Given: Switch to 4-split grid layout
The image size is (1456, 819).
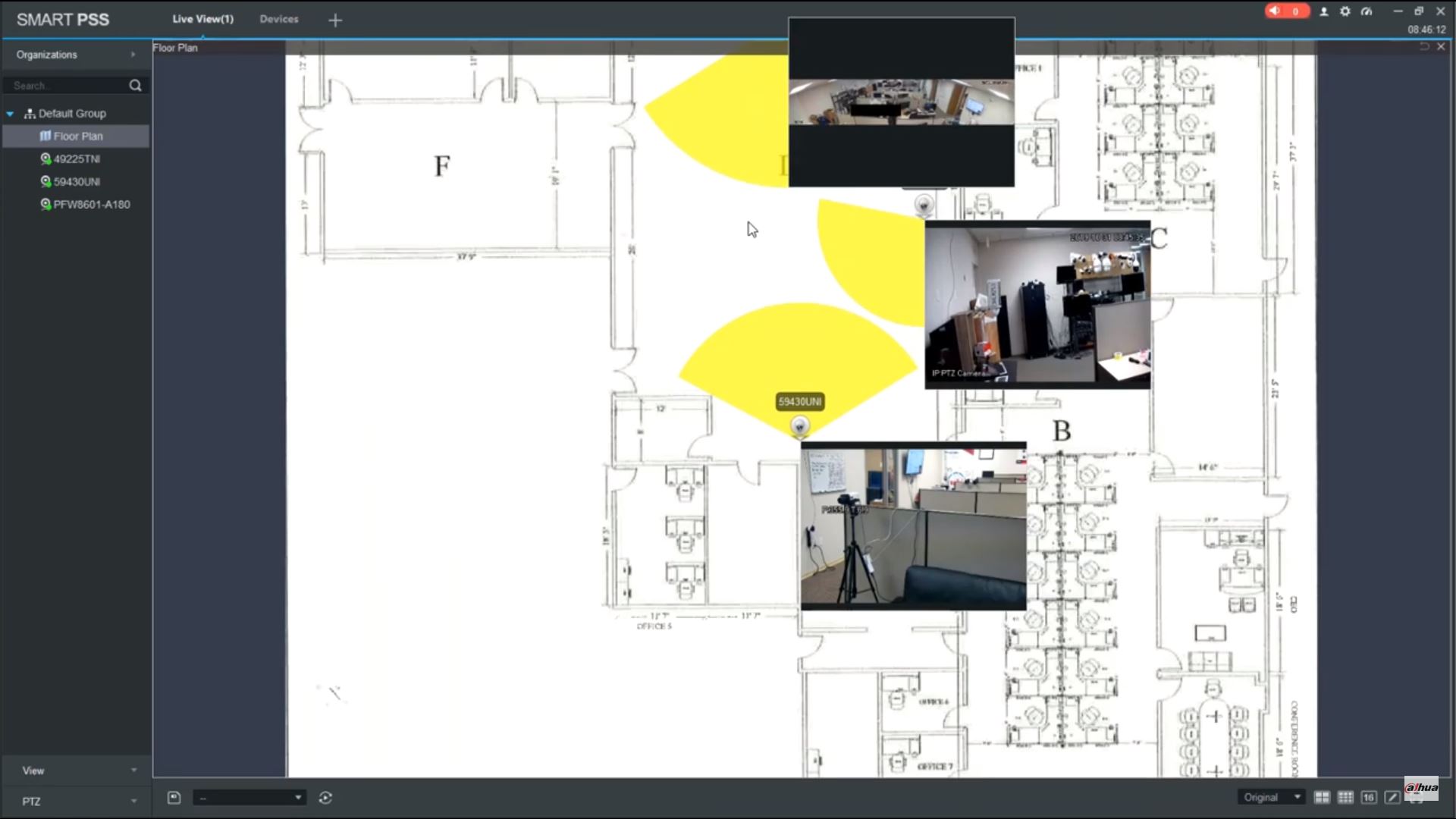Looking at the screenshot, I should pyautogui.click(x=1322, y=797).
